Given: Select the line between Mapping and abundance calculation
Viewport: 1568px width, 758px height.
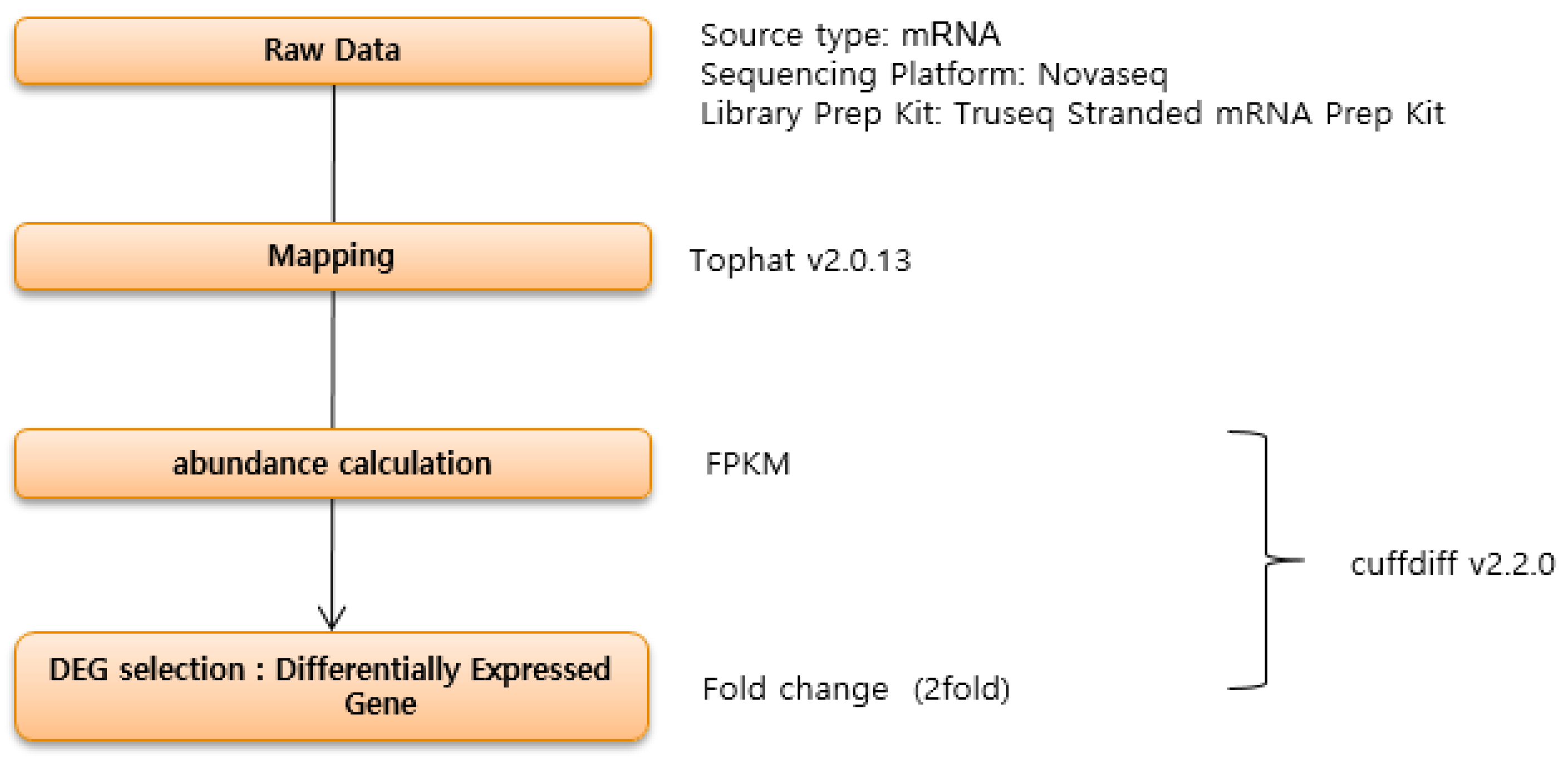Looking at the screenshot, I should (333, 359).
